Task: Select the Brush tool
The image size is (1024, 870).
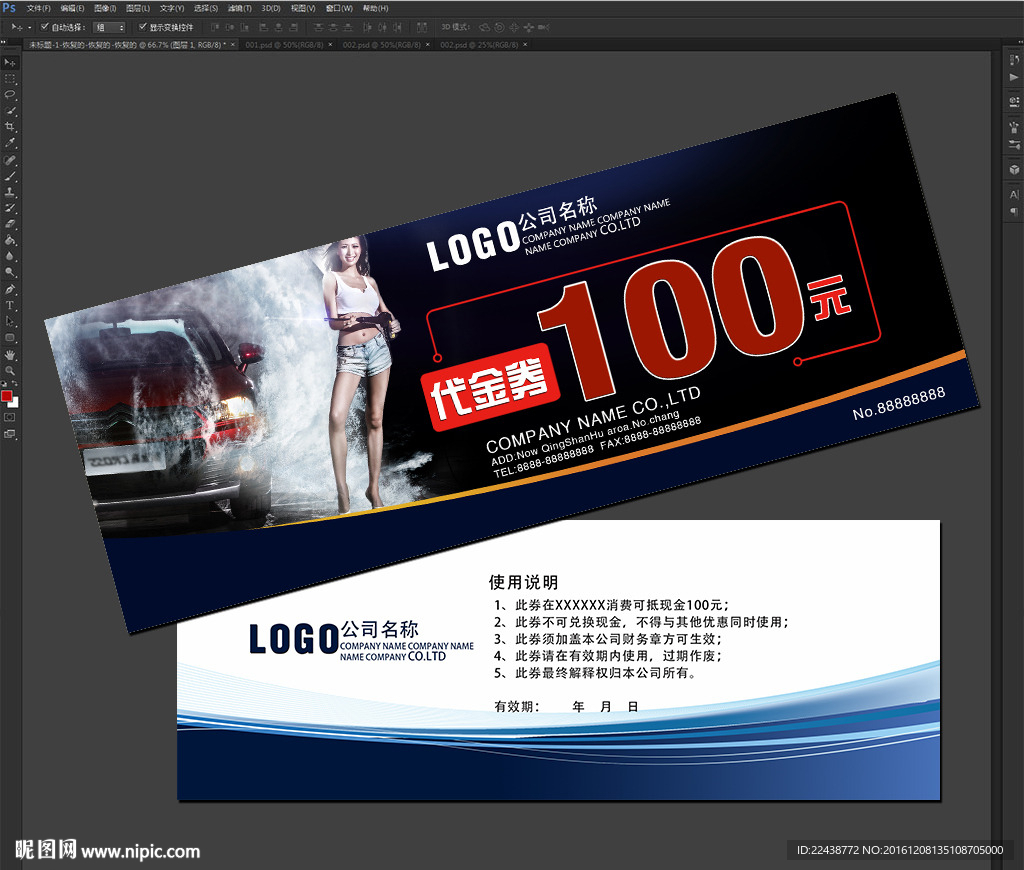Action: 10,176
